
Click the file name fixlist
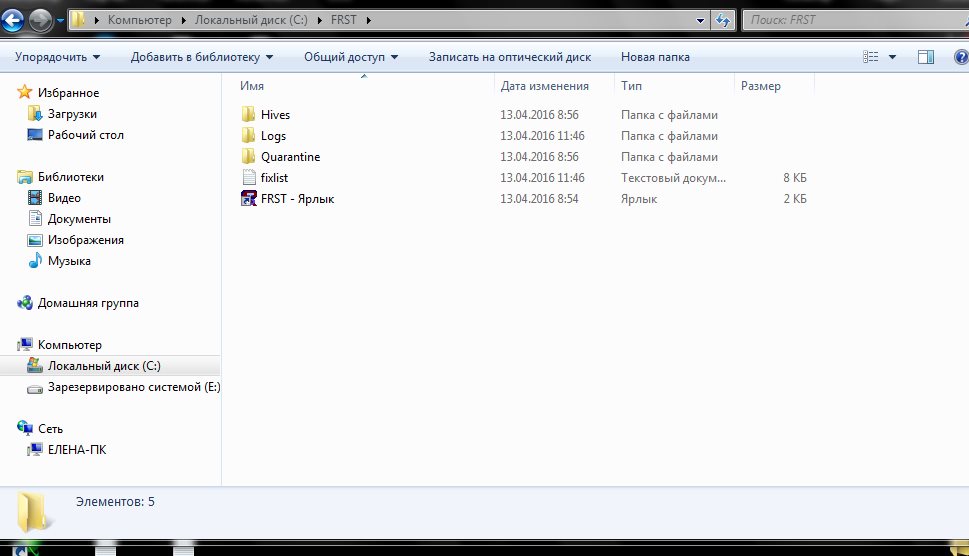pos(274,178)
